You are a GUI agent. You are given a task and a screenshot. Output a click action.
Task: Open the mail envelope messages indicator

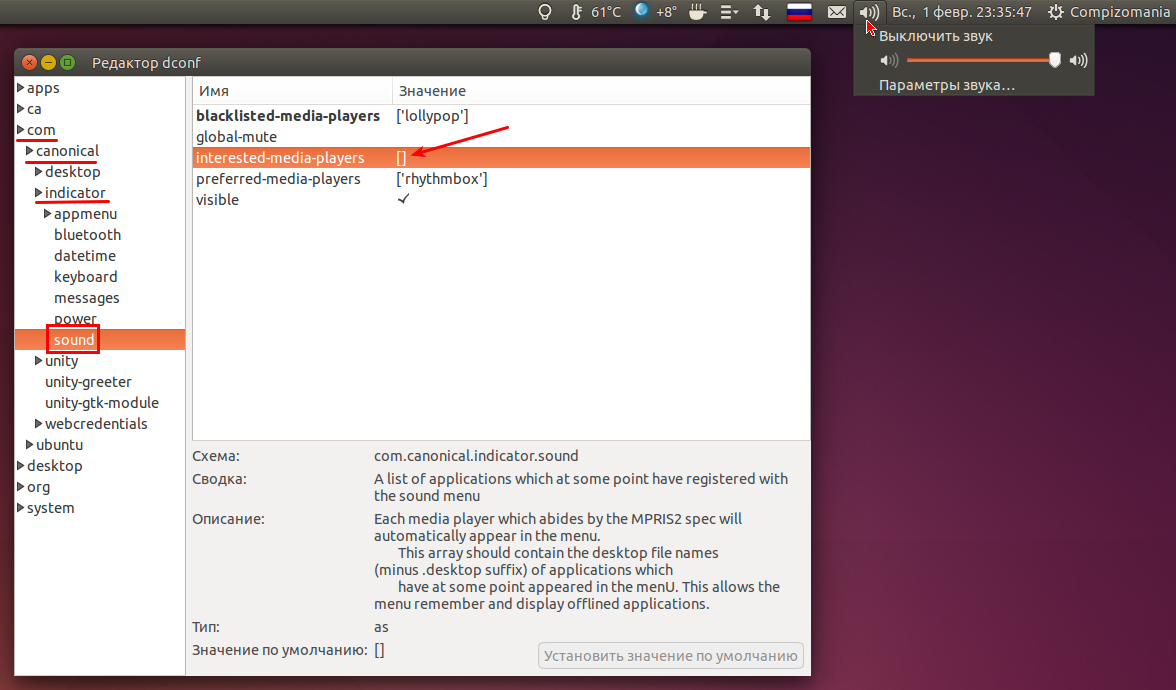pyautogui.click(x=837, y=12)
